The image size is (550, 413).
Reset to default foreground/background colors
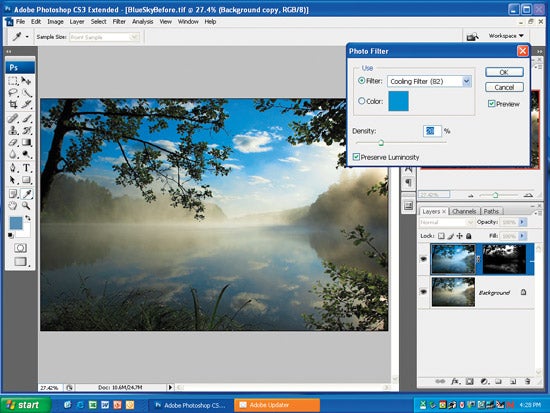tap(11, 235)
